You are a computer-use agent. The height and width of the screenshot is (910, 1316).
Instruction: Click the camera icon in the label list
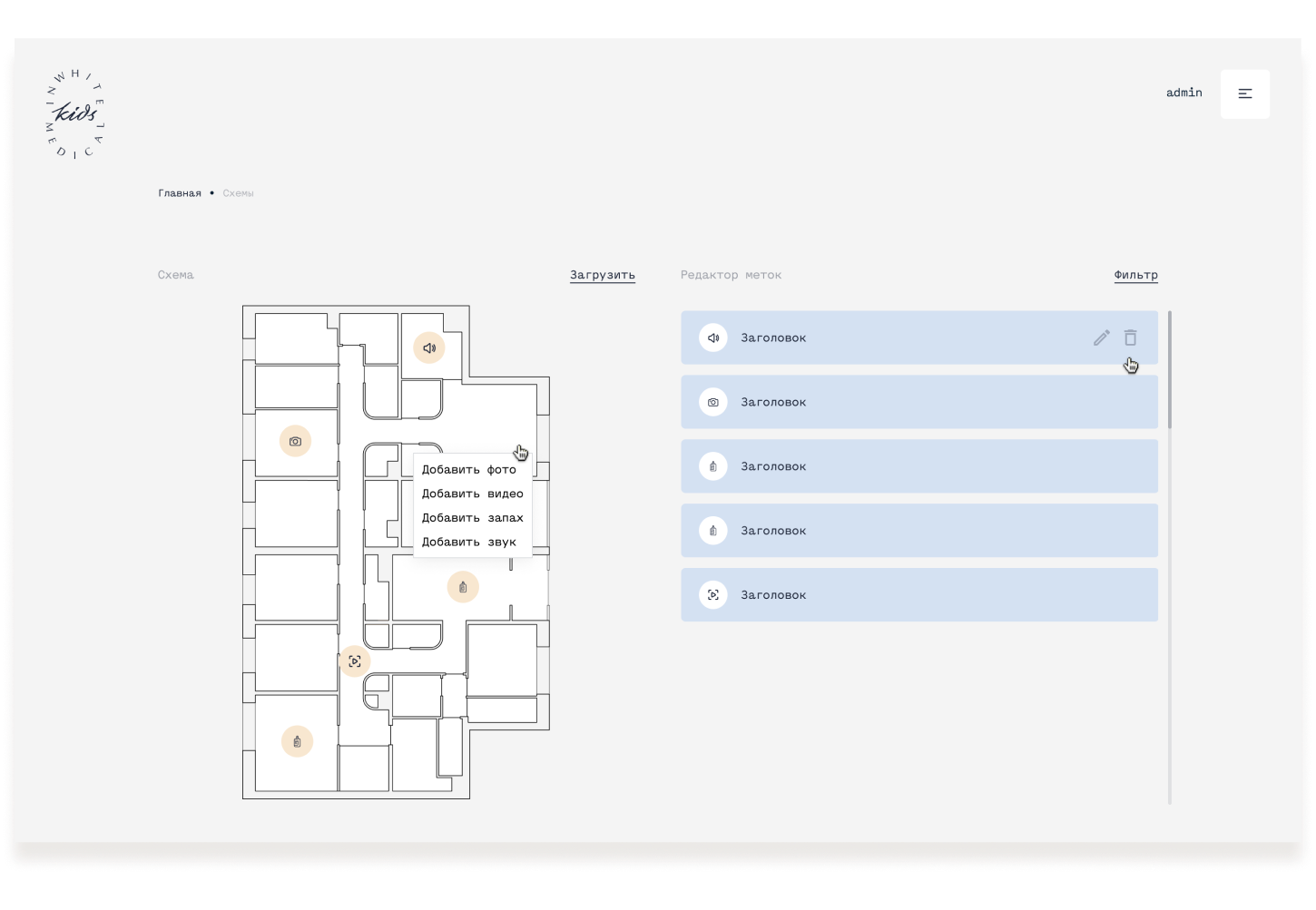(x=712, y=402)
